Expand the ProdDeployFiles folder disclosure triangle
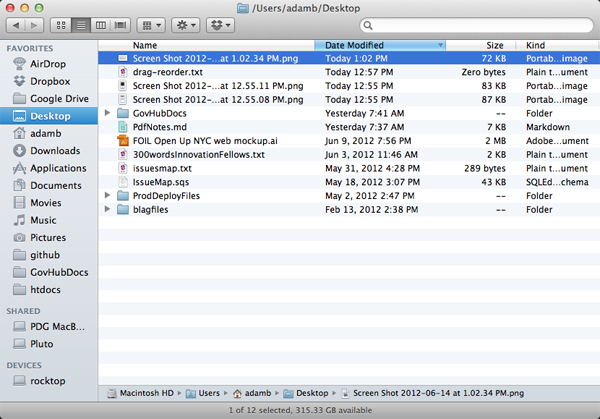The height and width of the screenshot is (419, 600). pos(108,195)
